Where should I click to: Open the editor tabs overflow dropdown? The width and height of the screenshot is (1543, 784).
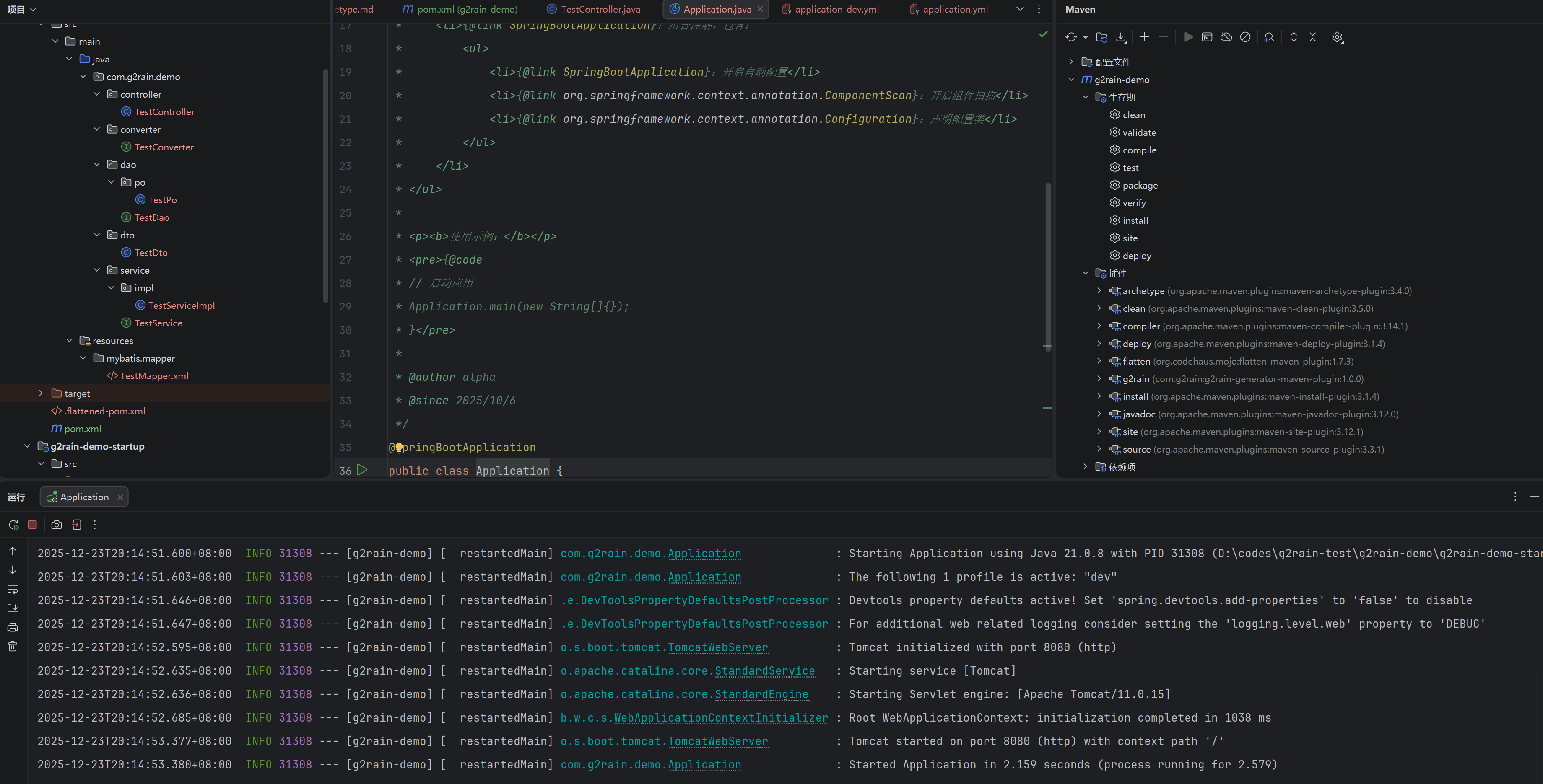[1020, 9]
